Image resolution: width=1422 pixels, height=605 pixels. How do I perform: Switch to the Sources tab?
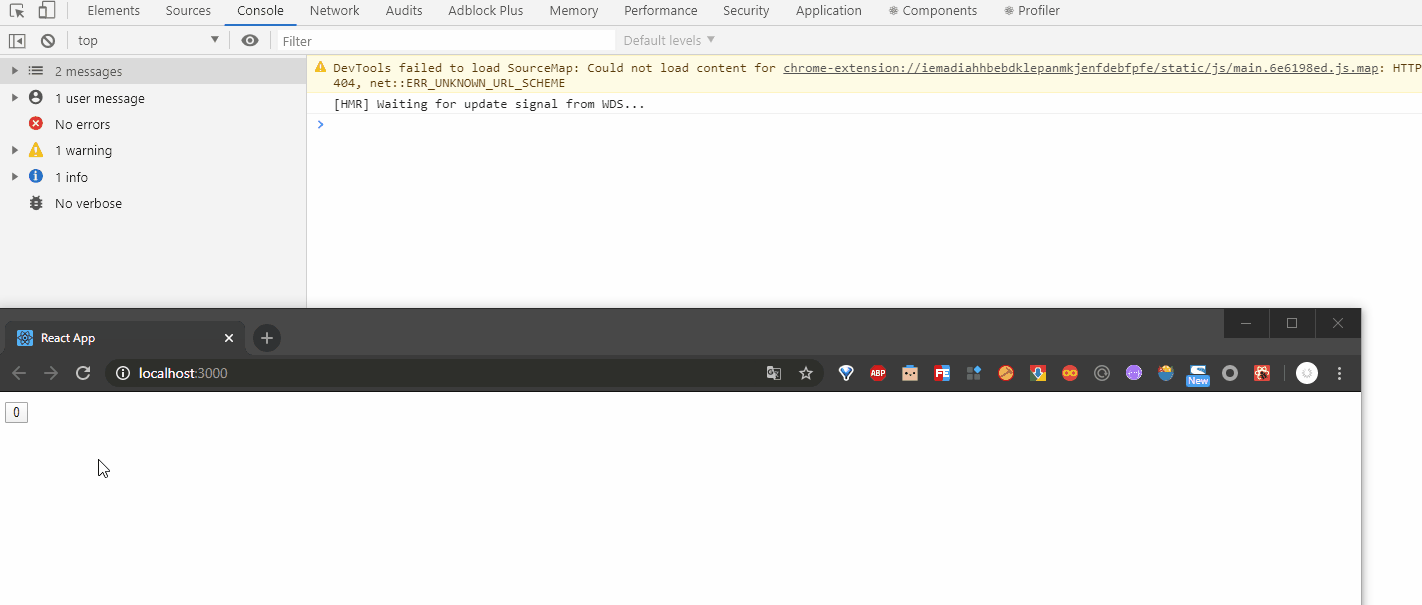188,11
